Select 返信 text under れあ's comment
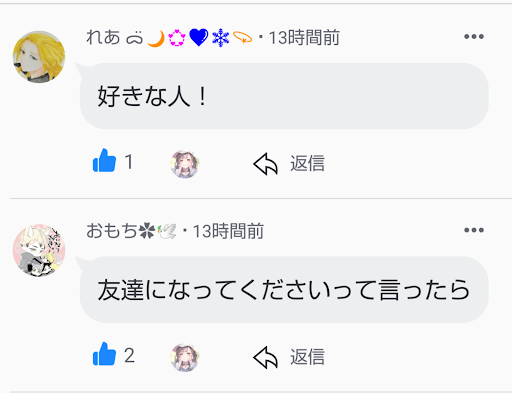512x393 pixels. [x=307, y=163]
